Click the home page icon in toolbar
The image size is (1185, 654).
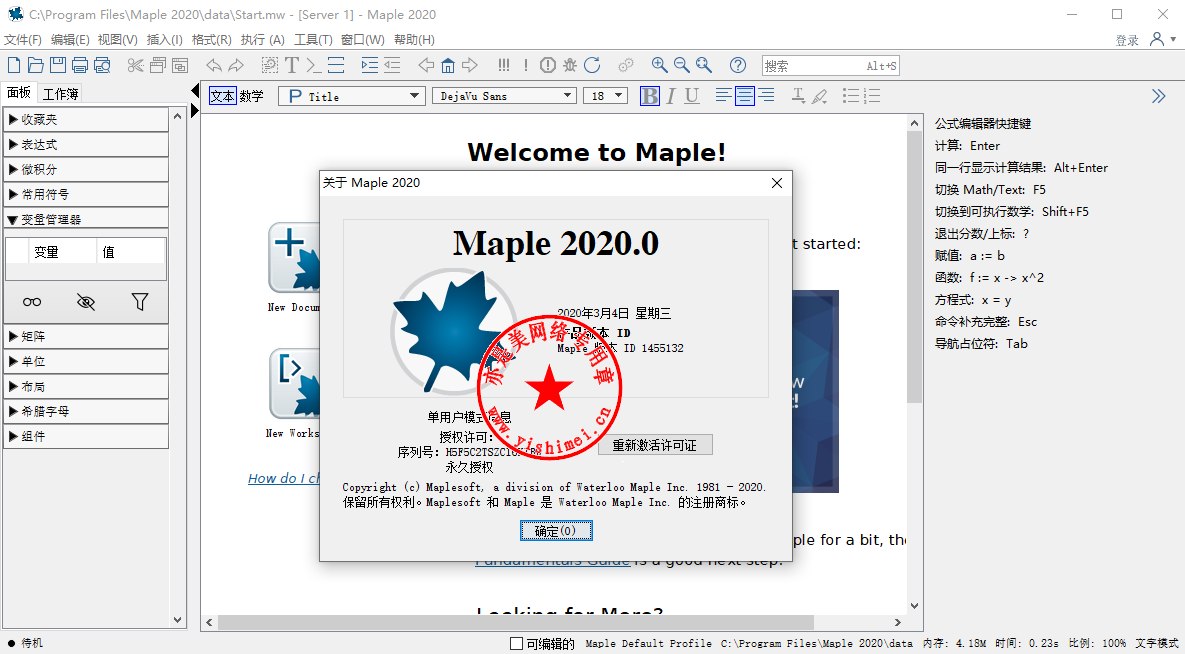(448, 65)
